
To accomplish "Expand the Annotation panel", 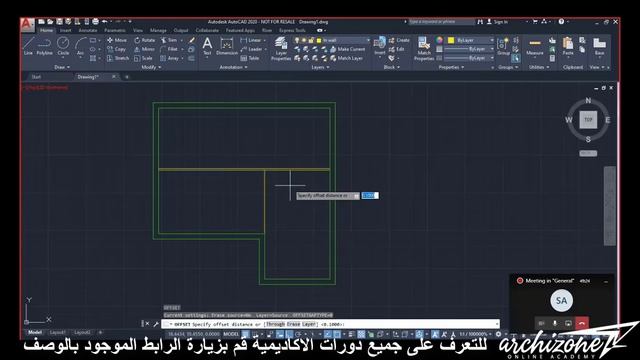I will [233, 67].
